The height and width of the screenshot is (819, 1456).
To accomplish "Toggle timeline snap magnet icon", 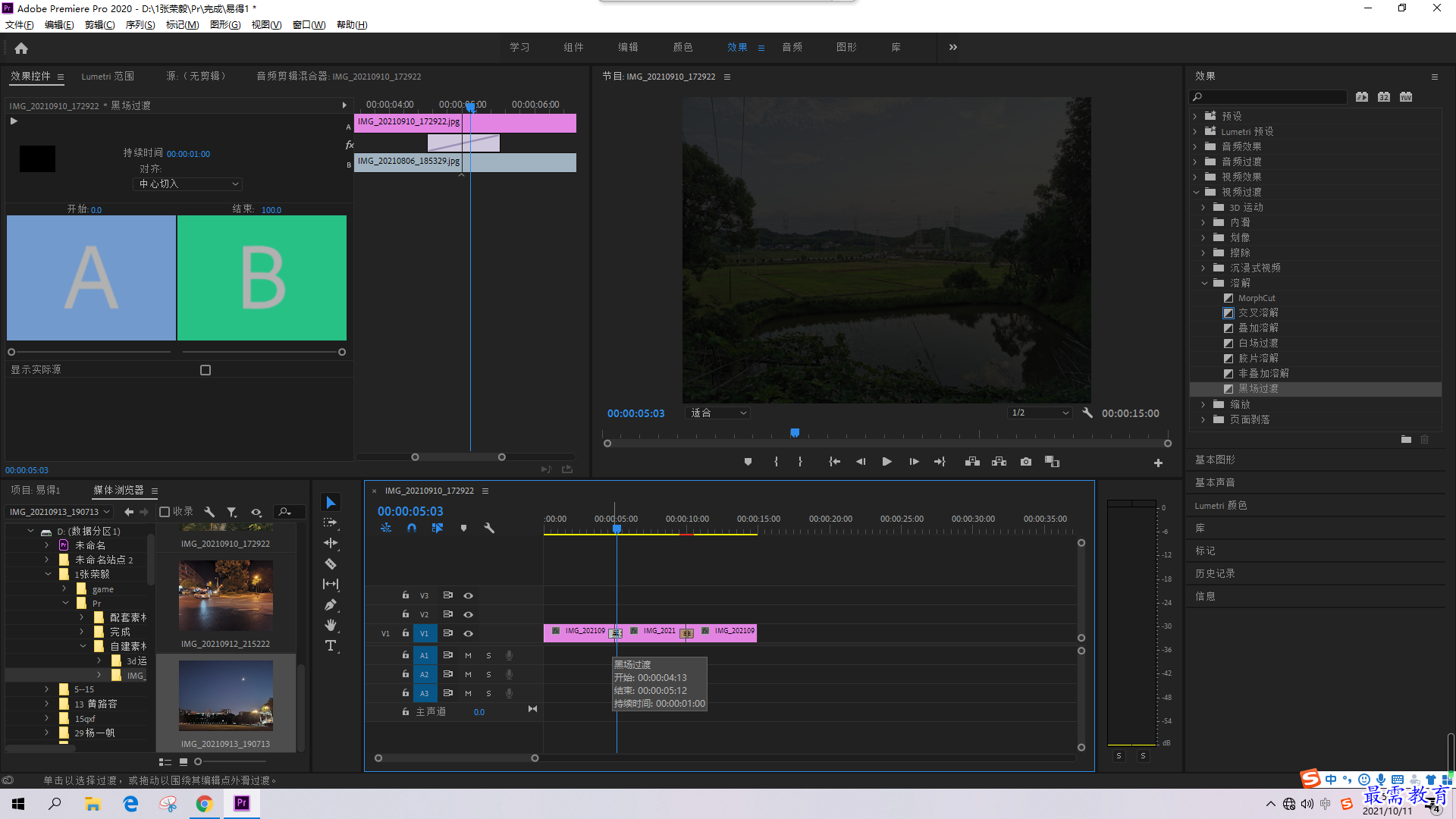I will pos(412,529).
